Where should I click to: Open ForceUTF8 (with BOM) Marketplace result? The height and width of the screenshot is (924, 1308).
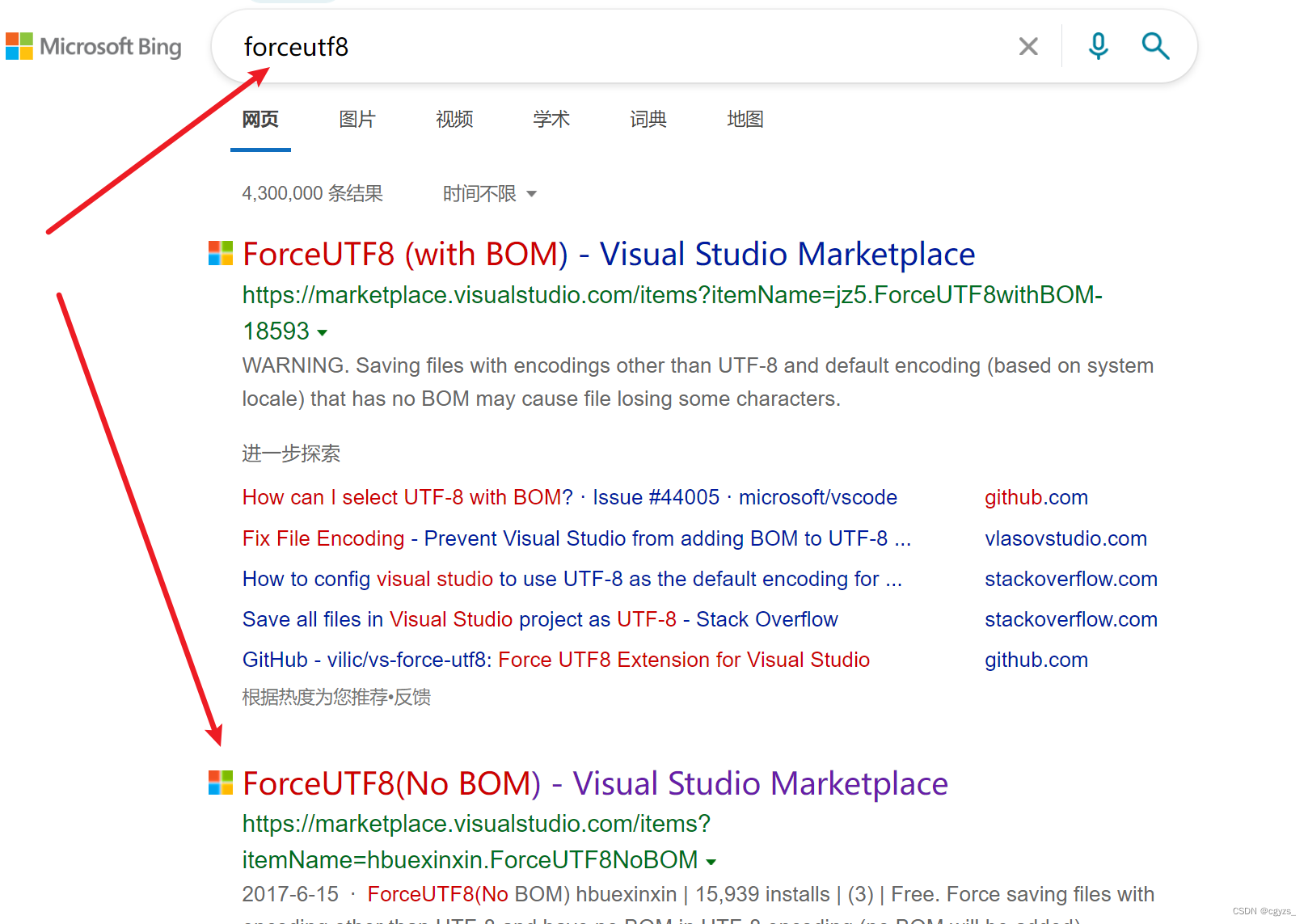coord(609,254)
